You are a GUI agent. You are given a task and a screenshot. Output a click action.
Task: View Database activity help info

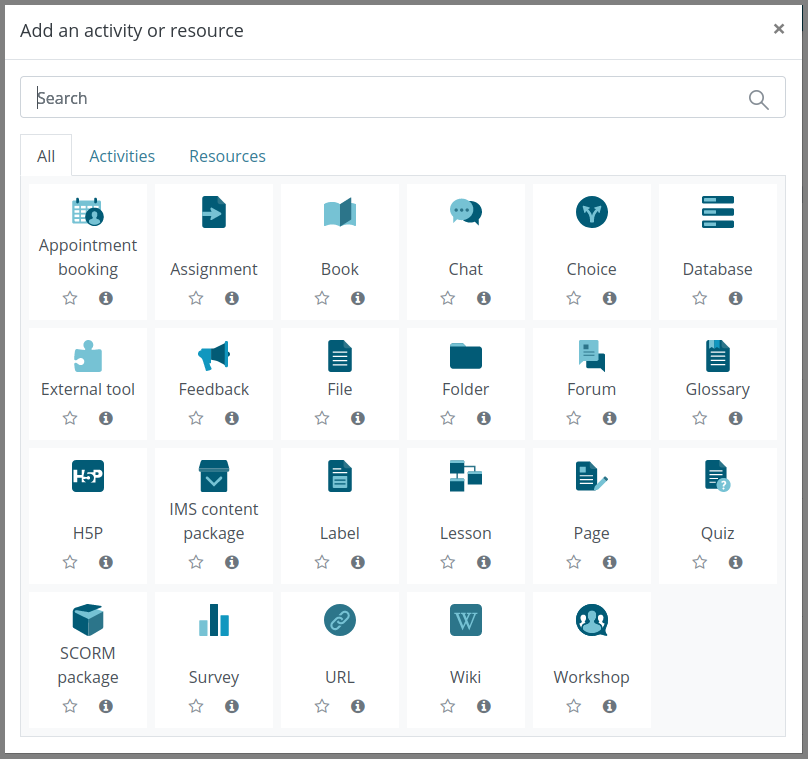(x=735, y=298)
